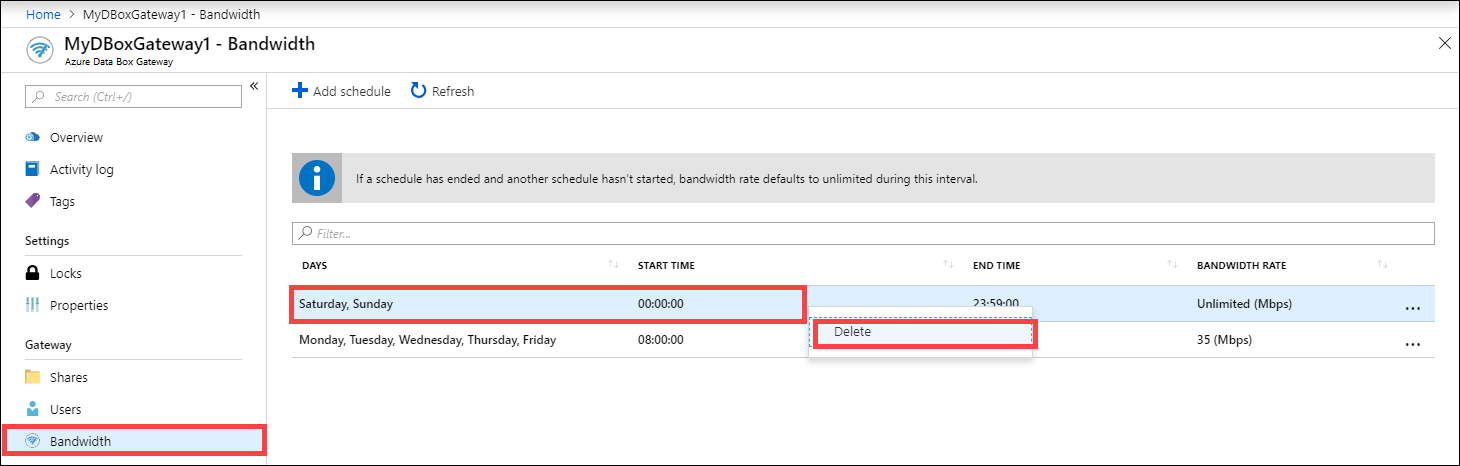Click the Refresh circular arrow icon
The width and height of the screenshot is (1460, 466).
pos(419,91)
